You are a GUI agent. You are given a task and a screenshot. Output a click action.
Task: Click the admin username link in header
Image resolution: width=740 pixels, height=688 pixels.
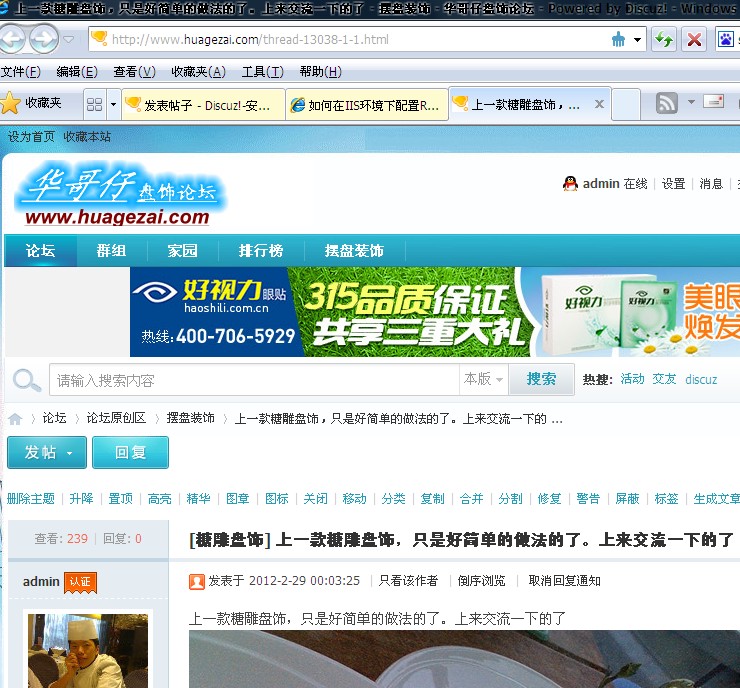pos(601,184)
